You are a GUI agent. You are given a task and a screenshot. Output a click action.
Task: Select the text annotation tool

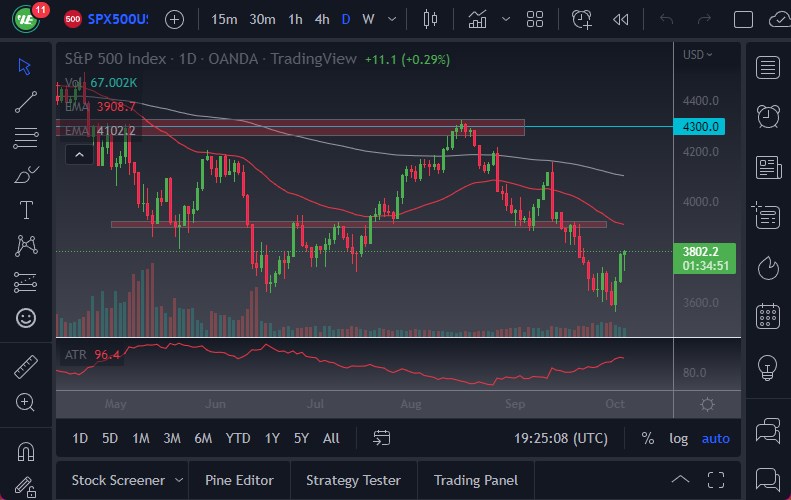pyautogui.click(x=26, y=210)
